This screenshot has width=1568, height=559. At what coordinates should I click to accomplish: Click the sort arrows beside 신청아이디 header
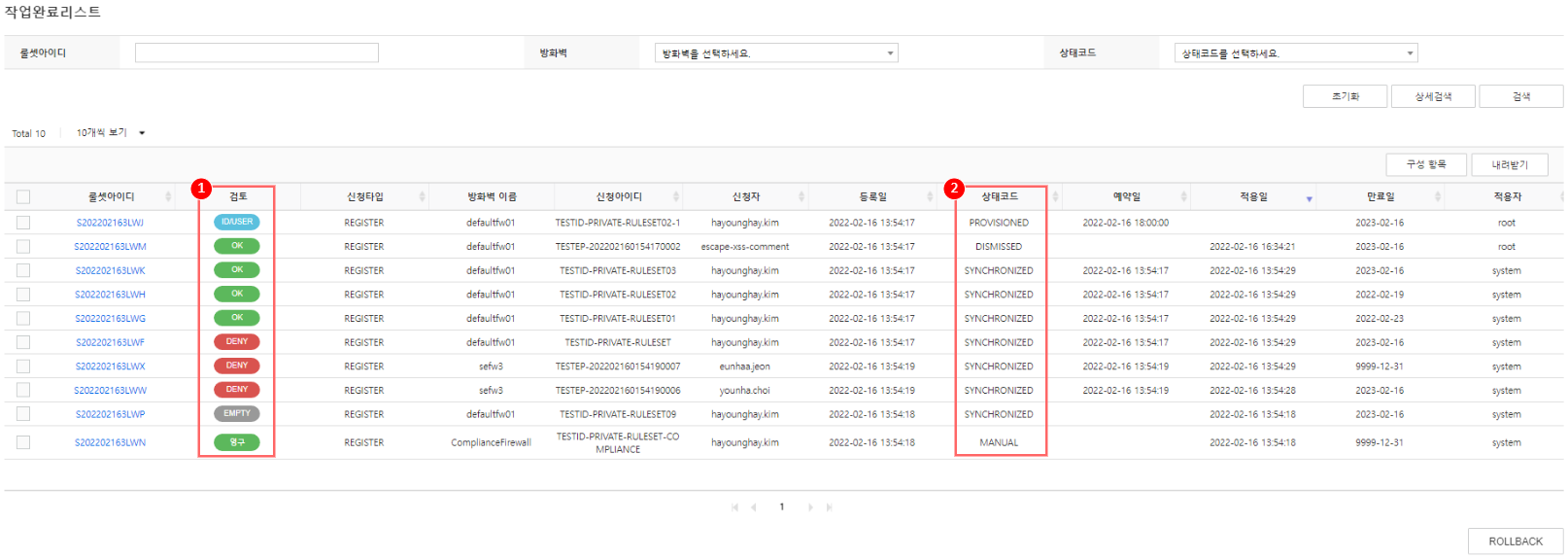[675, 197]
